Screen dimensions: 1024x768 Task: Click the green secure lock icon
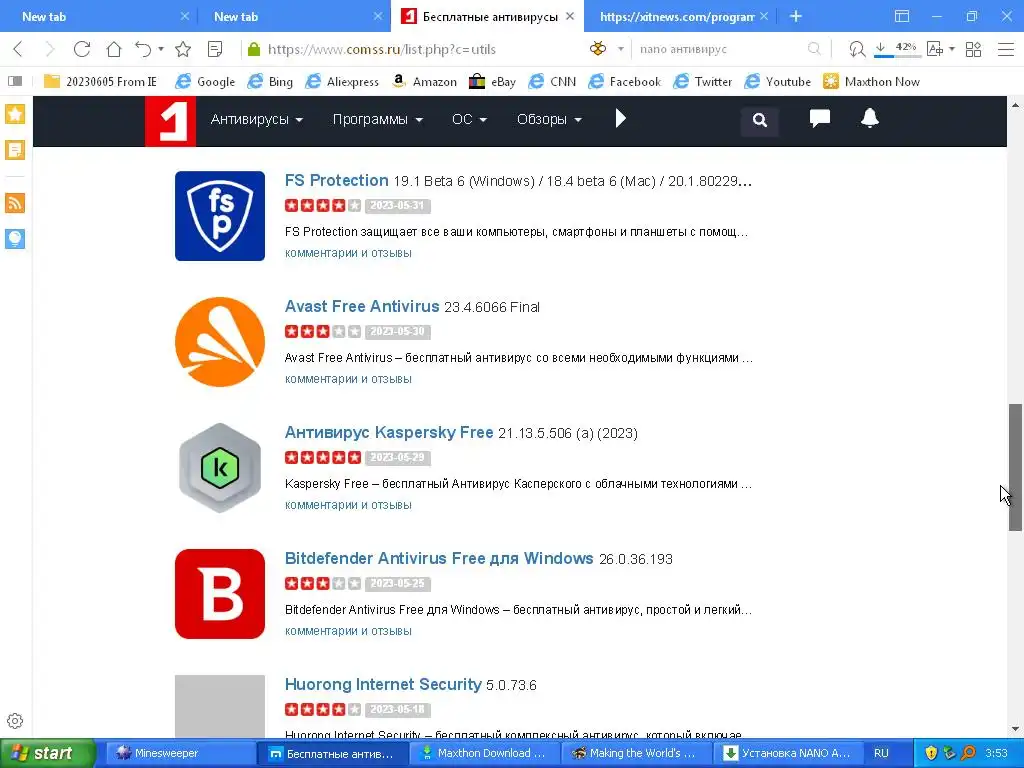(x=255, y=49)
